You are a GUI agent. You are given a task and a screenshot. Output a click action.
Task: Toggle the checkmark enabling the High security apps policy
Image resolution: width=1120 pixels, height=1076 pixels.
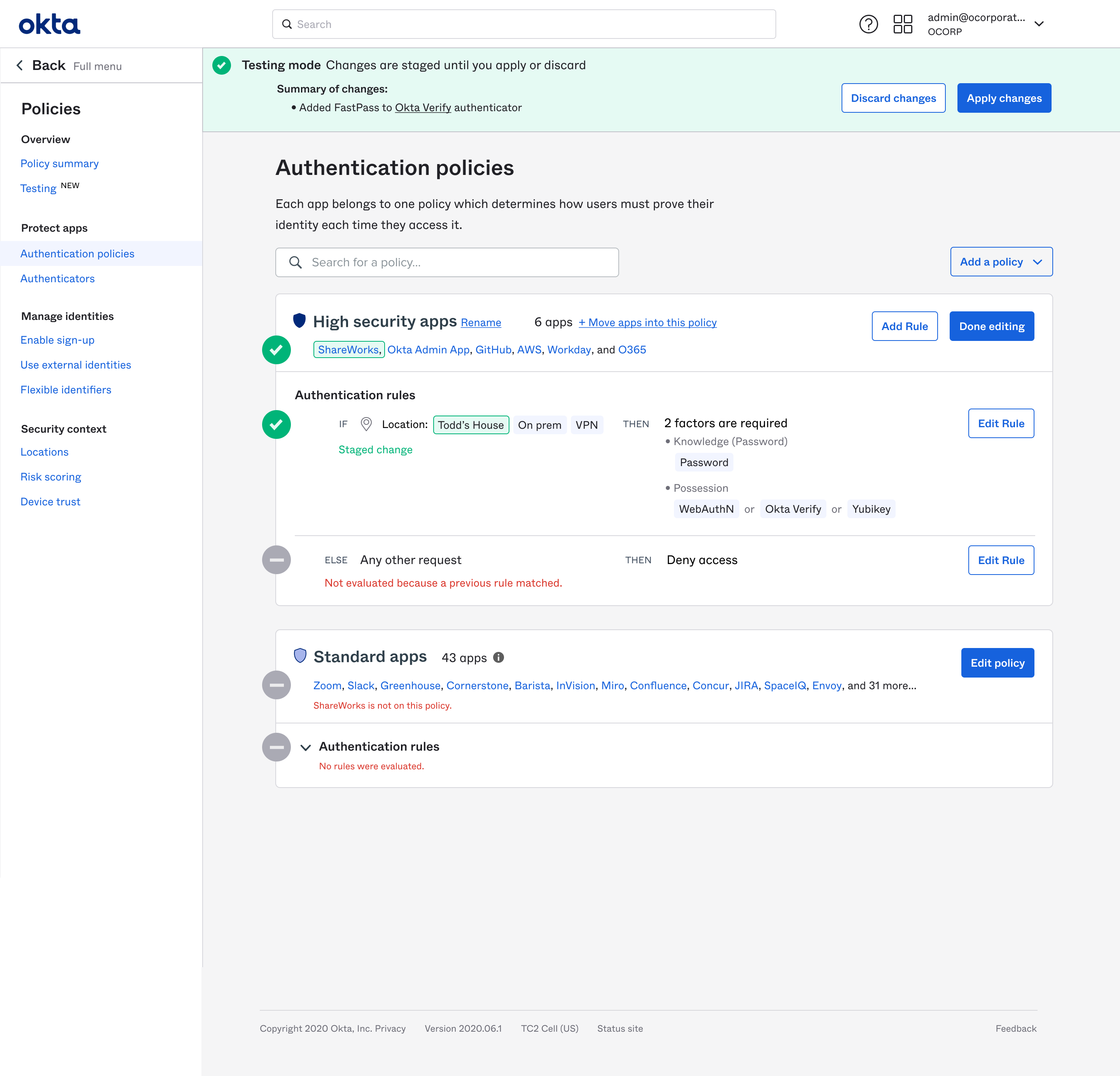click(x=276, y=349)
